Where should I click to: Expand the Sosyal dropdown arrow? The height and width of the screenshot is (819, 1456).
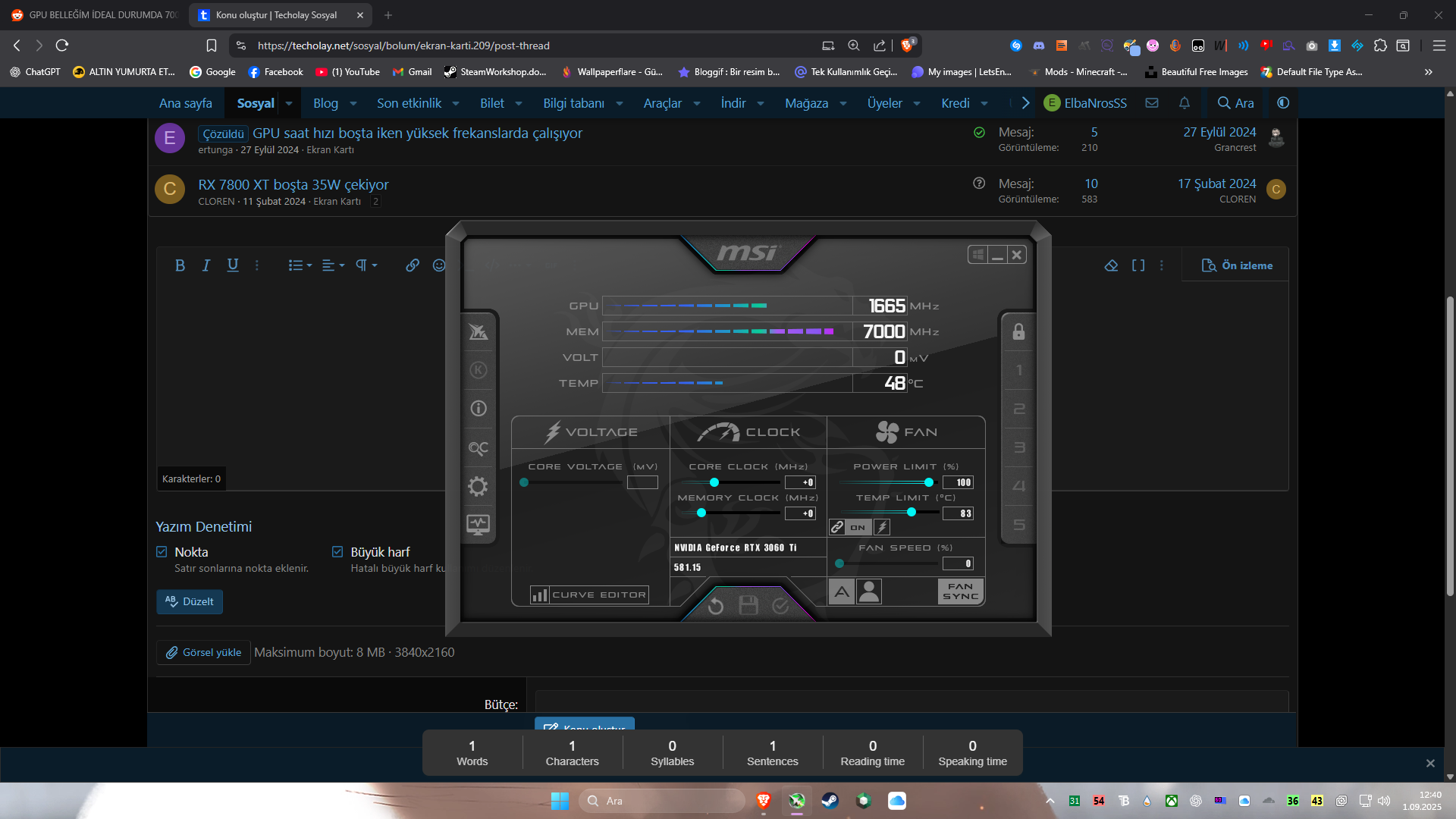tap(289, 104)
